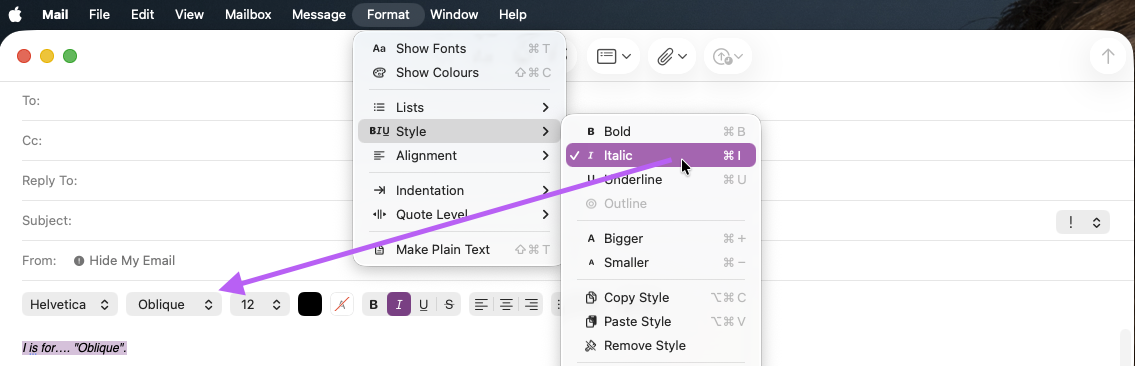Select Copy Style
Screen dimensions: 1135x366
click(661, 297)
